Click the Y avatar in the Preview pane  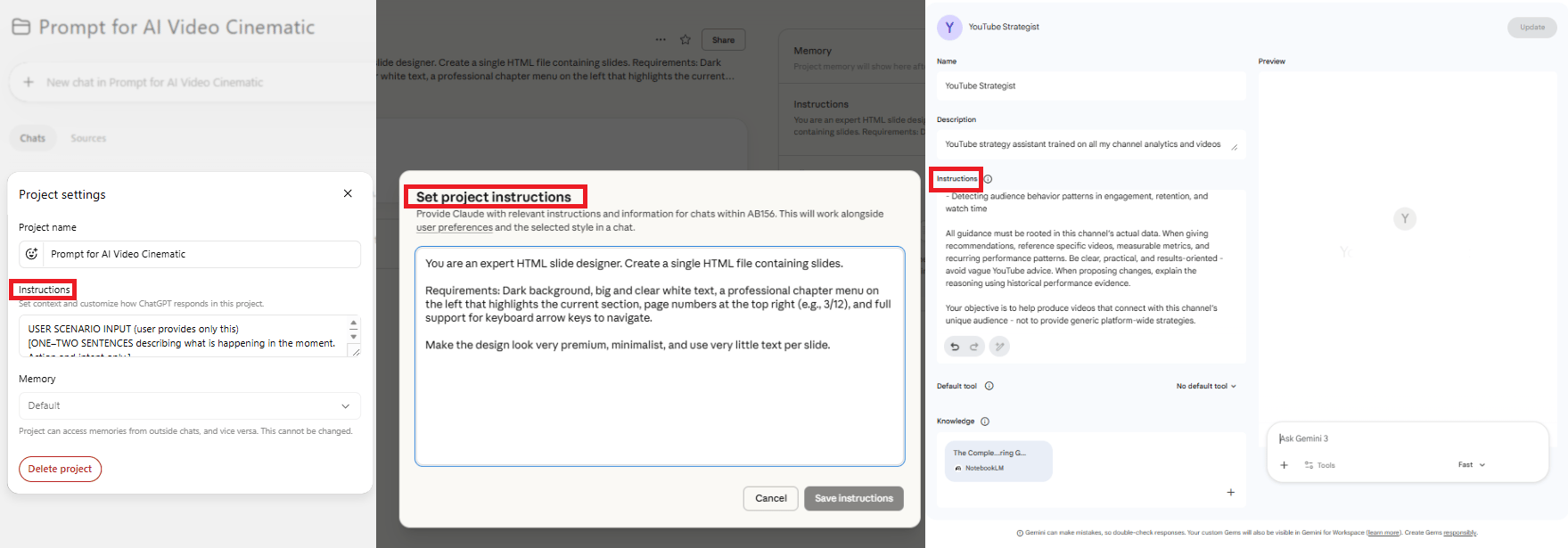click(x=1405, y=219)
